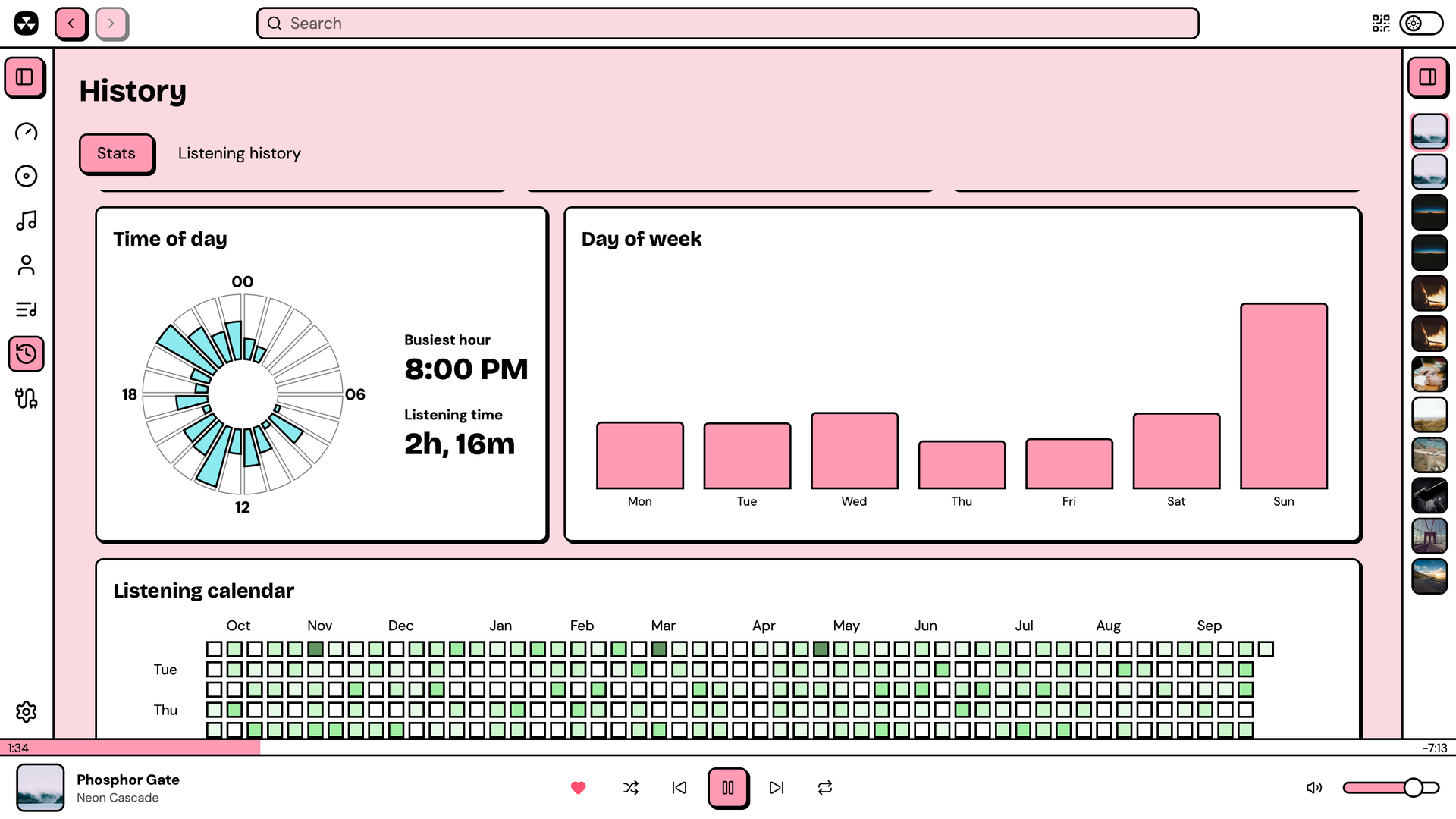Click the Sat bar in Day of week chart

(x=1177, y=451)
